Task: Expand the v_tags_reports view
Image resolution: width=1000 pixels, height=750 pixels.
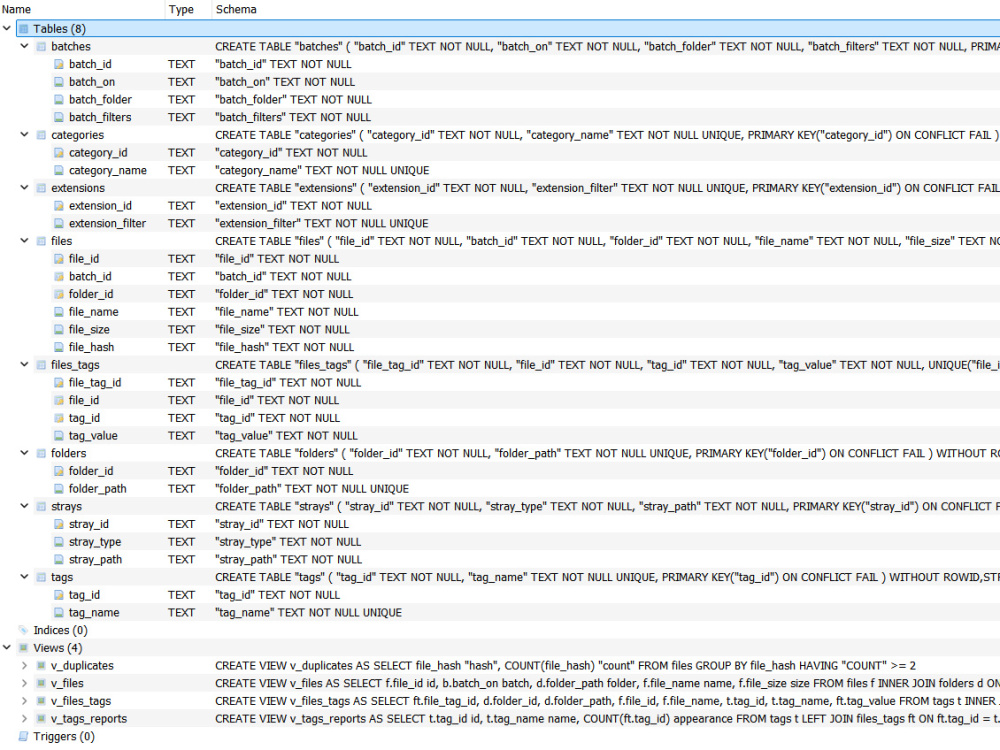Action: [24, 718]
